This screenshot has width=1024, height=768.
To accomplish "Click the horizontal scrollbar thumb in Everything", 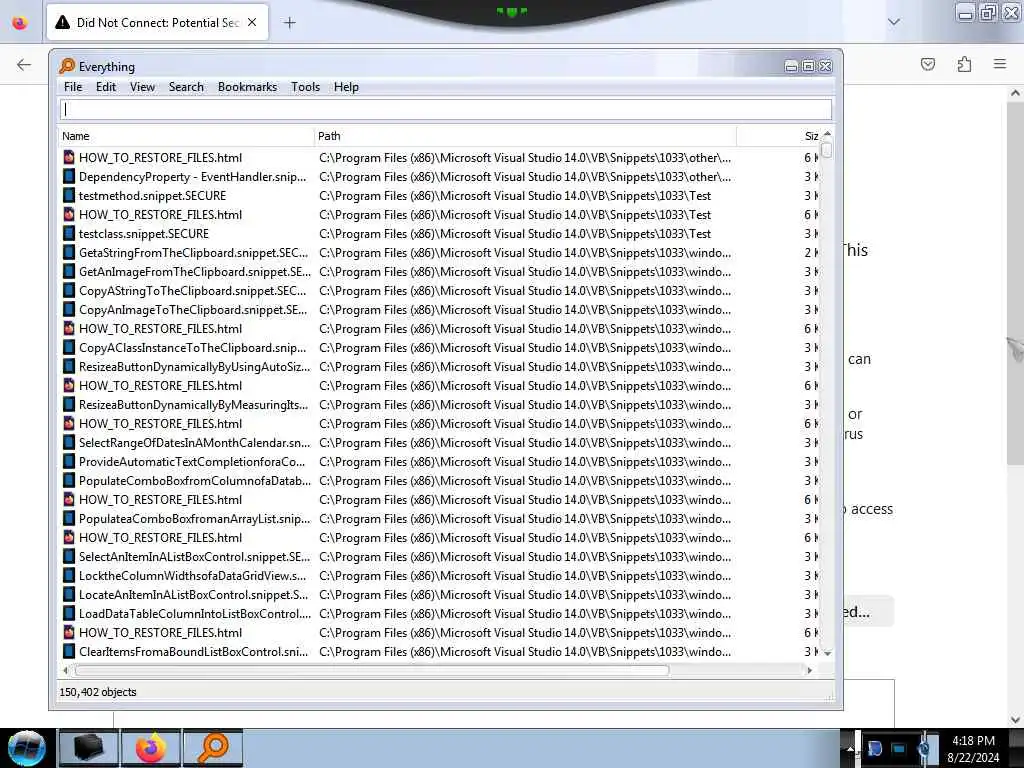I will tap(372, 670).
